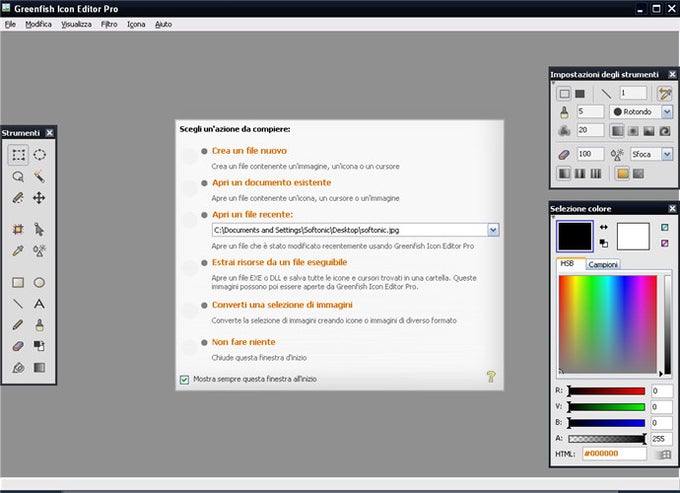The width and height of the screenshot is (680, 493).
Task: Click the magenta inverted color icon
Action: click(664, 243)
